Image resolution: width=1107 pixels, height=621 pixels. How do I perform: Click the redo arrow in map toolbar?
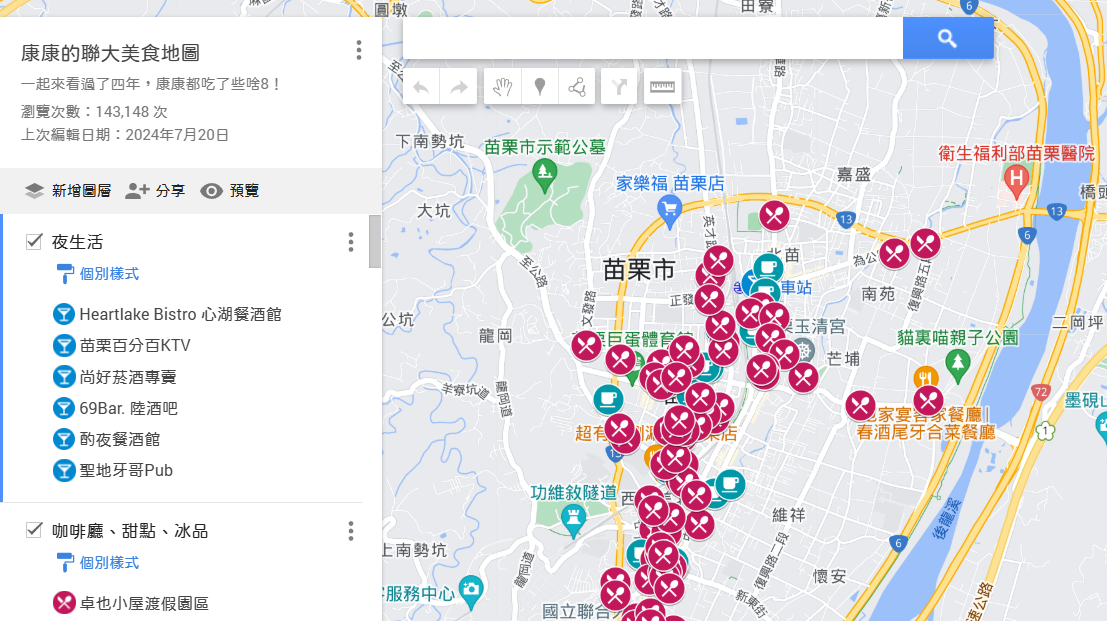coord(459,87)
